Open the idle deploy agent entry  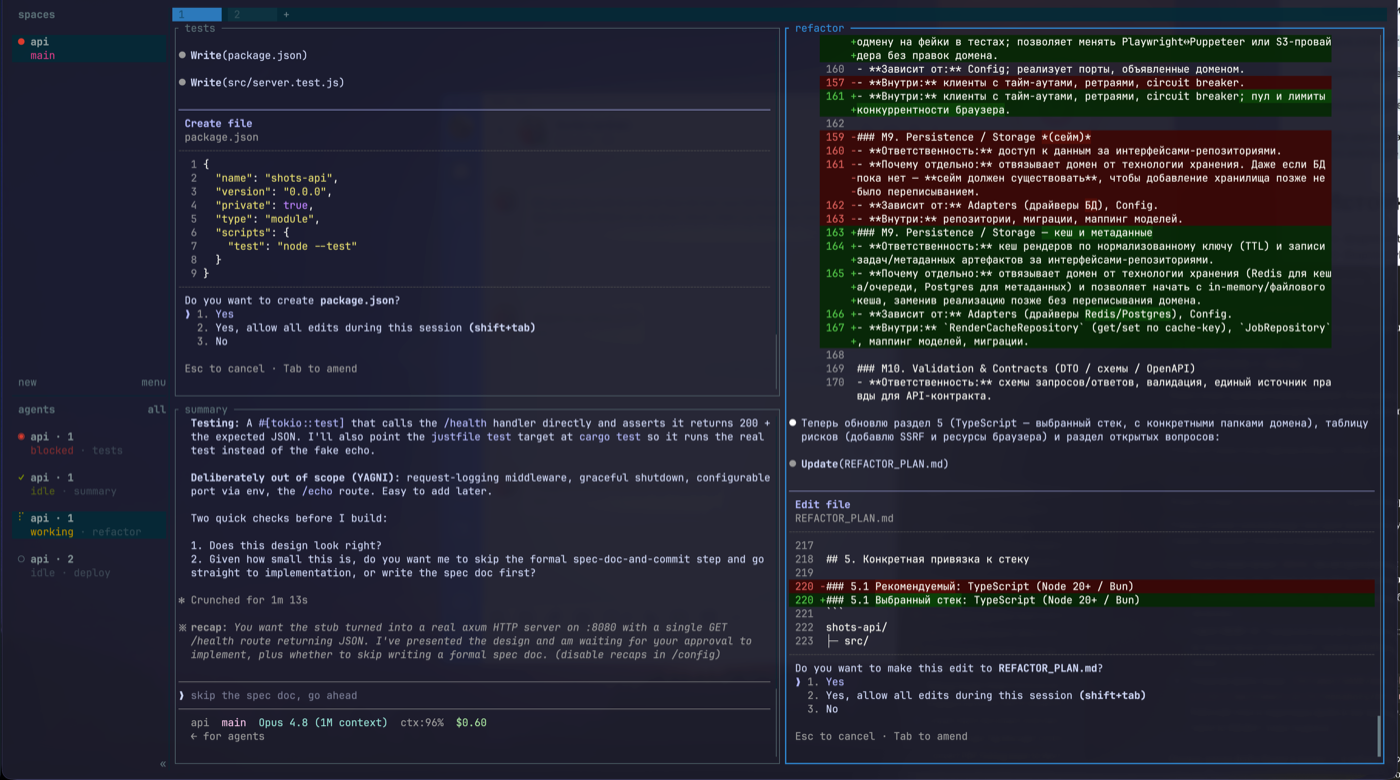point(90,566)
